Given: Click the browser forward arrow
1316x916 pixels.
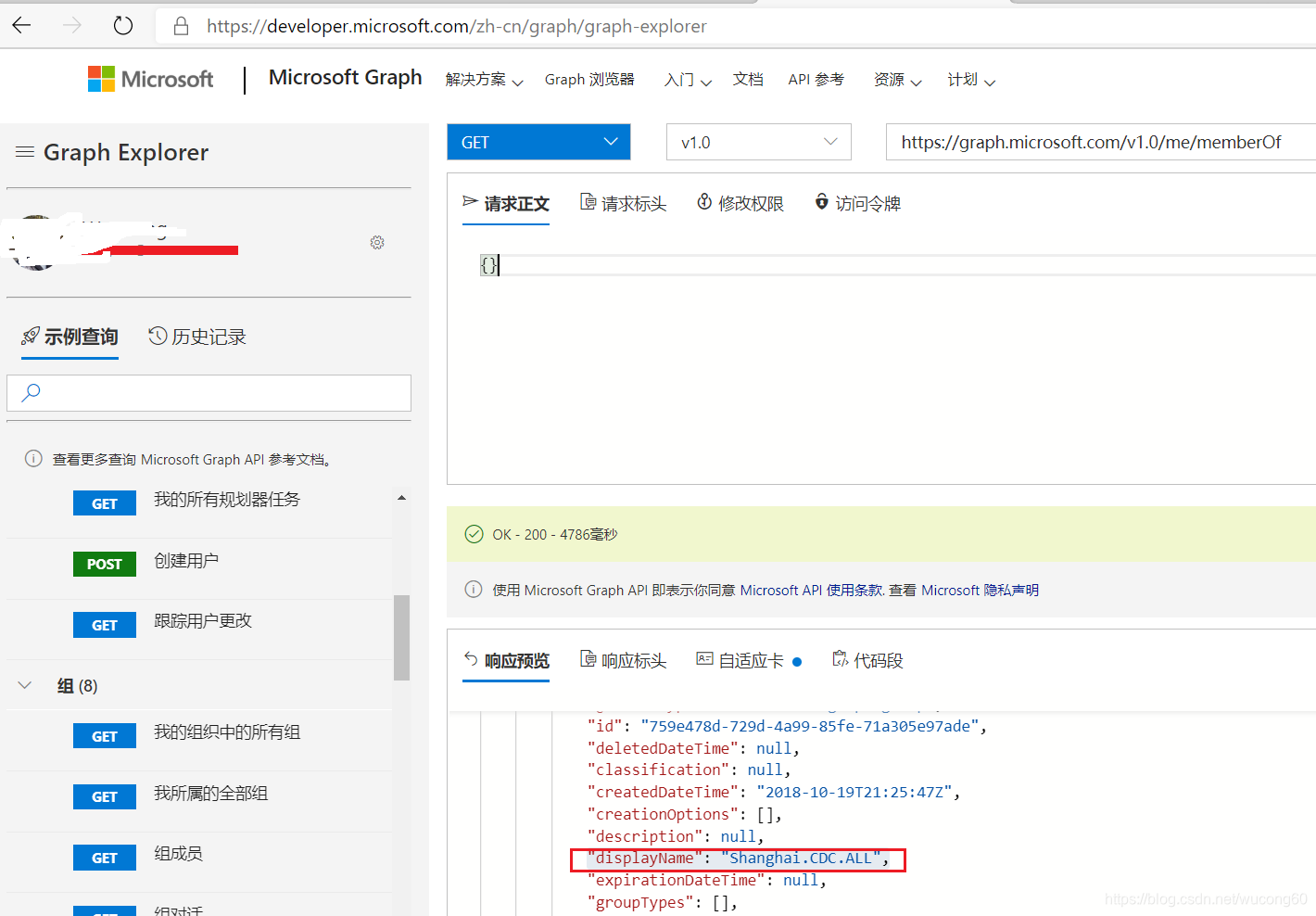Looking at the screenshot, I should click(x=72, y=26).
